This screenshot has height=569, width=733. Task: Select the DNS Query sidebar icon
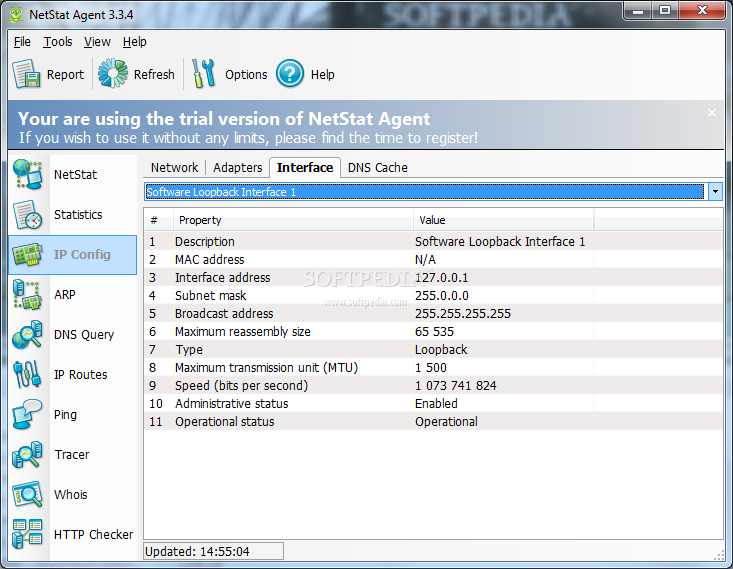click(x=28, y=335)
